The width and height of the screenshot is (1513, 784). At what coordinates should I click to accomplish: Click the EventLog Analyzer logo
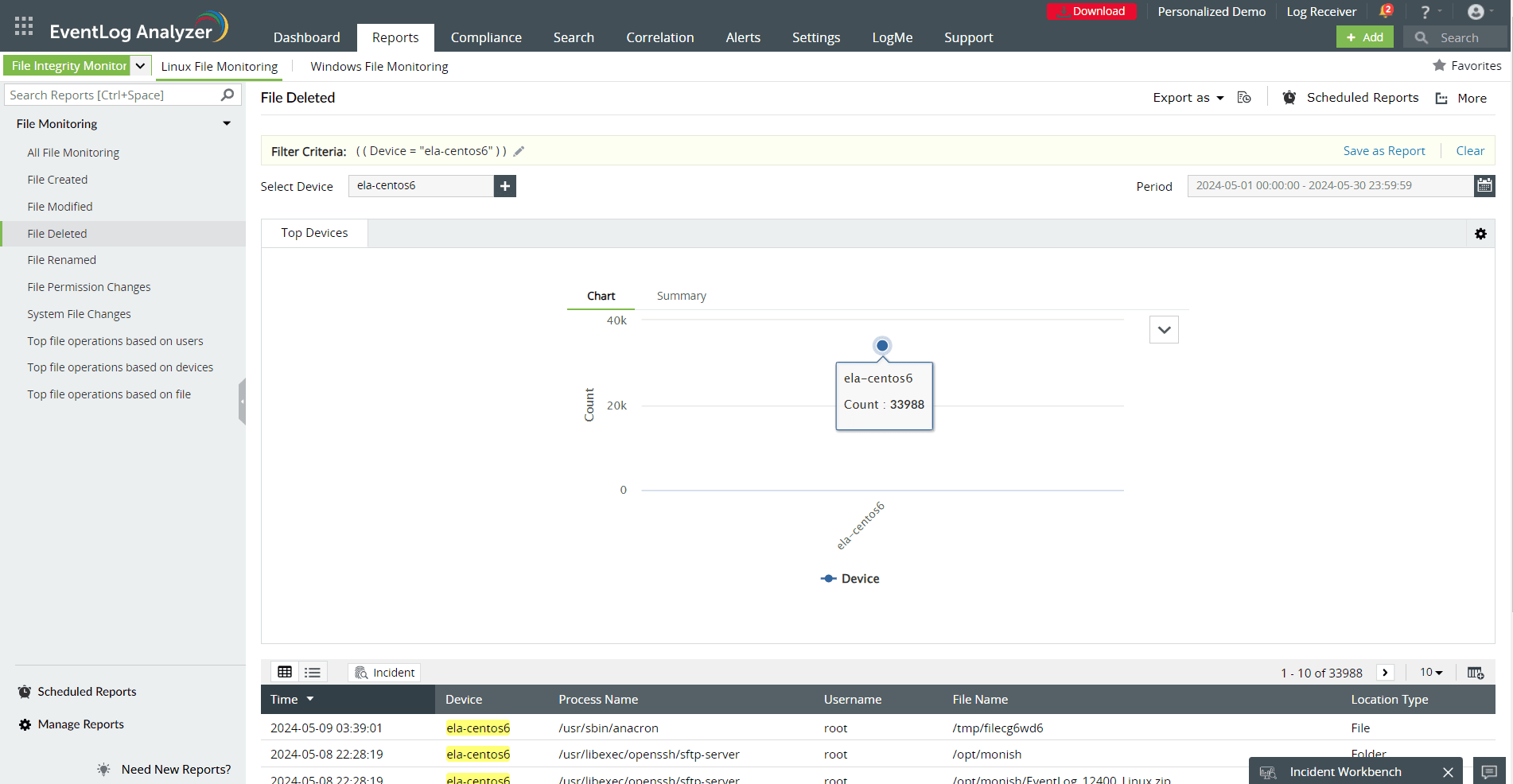pyautogui.click(x=138, y=28)
